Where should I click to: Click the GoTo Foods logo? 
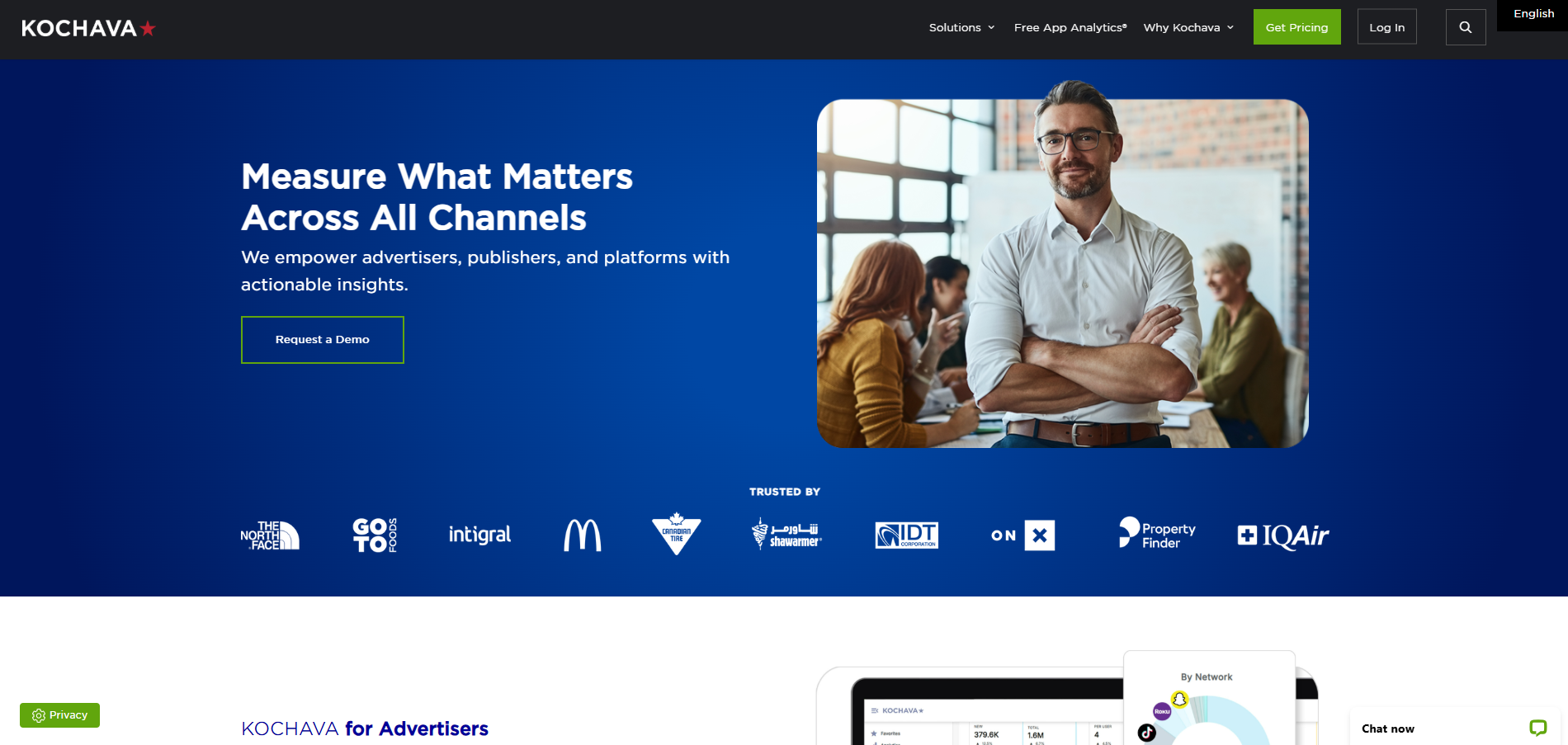point(375,535)
